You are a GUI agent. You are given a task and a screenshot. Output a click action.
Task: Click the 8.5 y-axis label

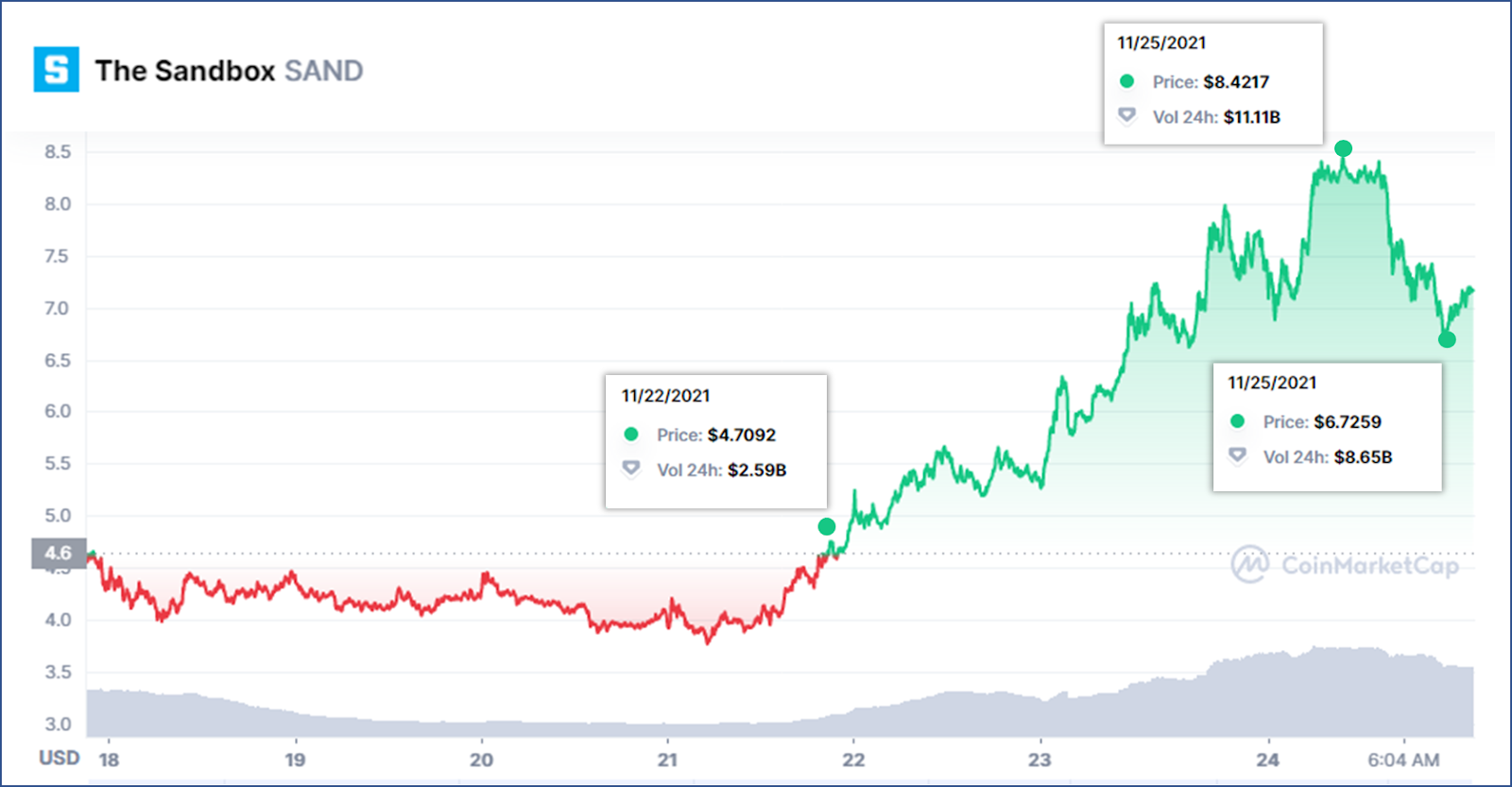(x=58, y=152)
